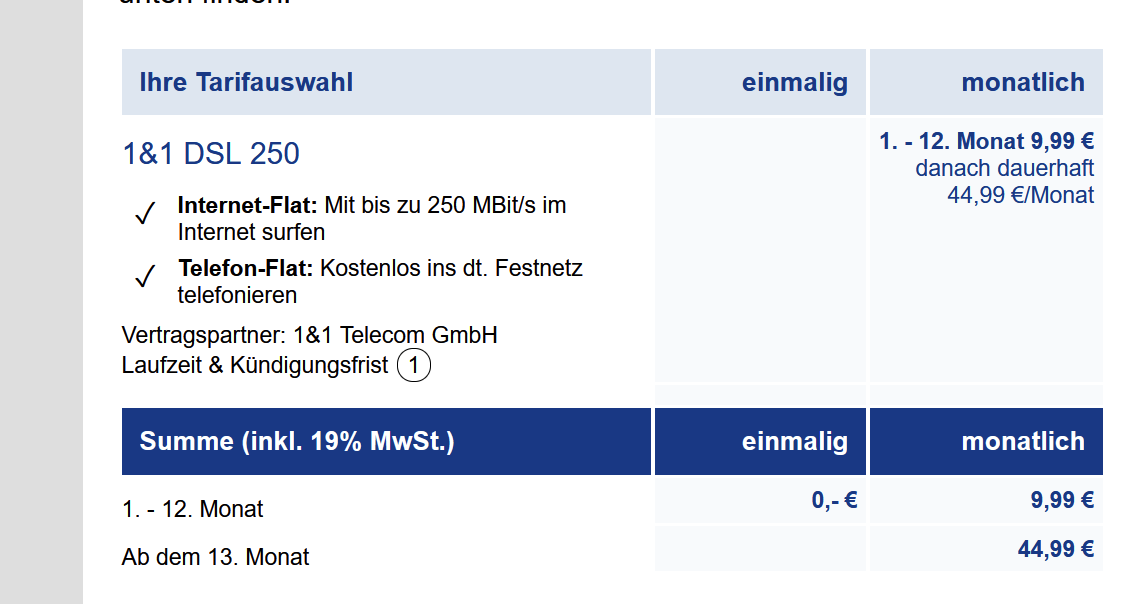Select the Laufzeit & Kündigungsfrist text
Image resolution: width=1132 pixels, height=604 pixels.
click(255, 365)
